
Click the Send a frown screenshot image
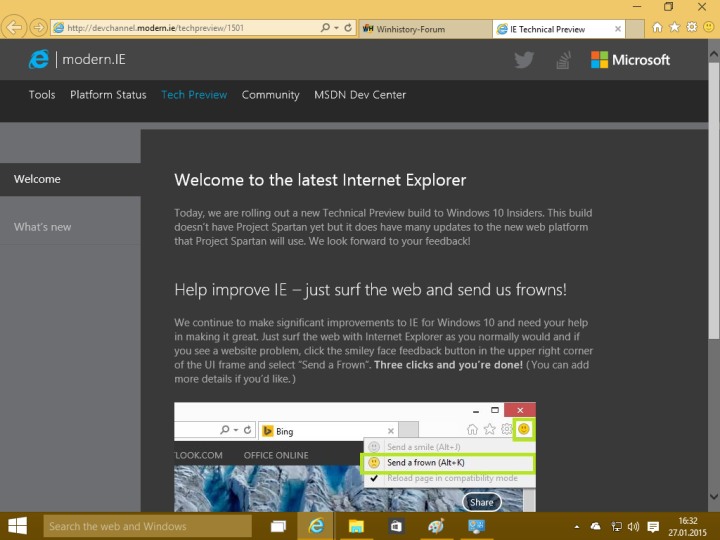click(355, 457)
